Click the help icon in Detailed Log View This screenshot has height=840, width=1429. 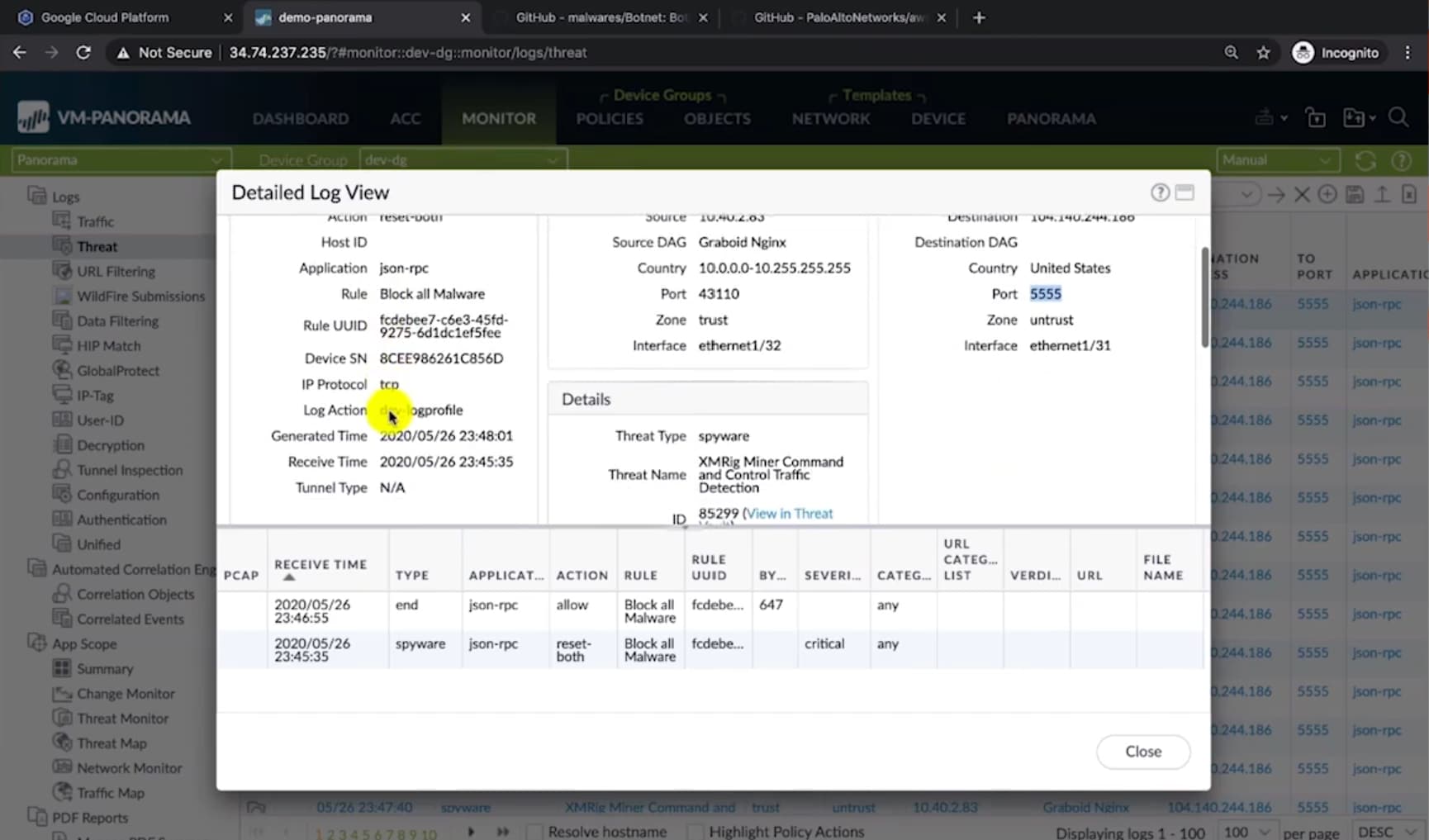[1160, 192]
